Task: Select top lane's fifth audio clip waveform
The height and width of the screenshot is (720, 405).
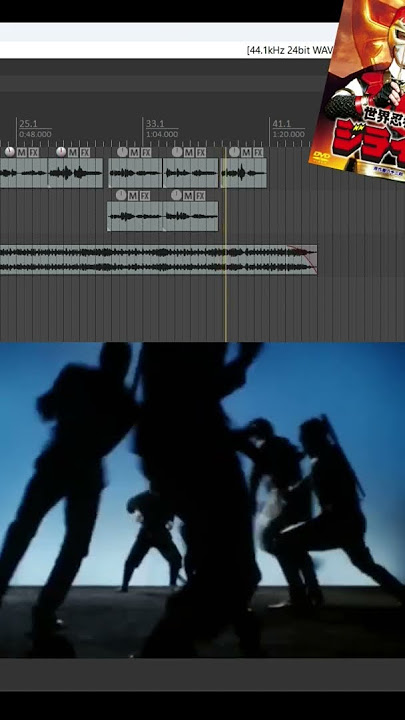Action: (244, 173)
